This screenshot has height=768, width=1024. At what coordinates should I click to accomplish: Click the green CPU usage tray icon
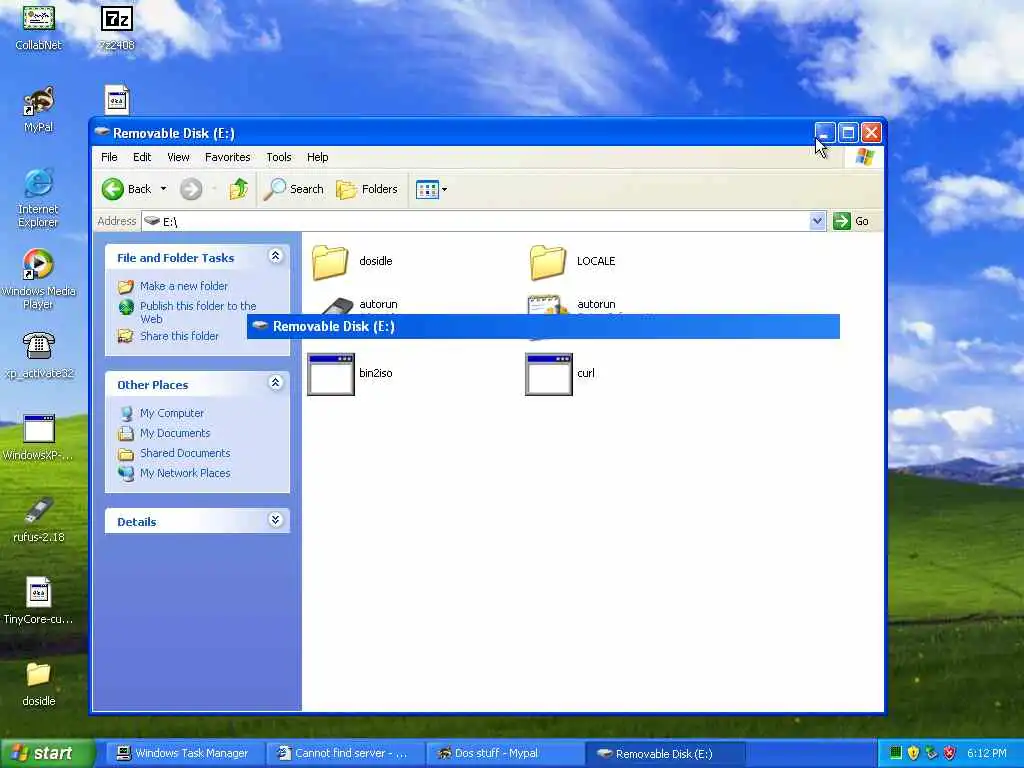click(x=896, y=754)
